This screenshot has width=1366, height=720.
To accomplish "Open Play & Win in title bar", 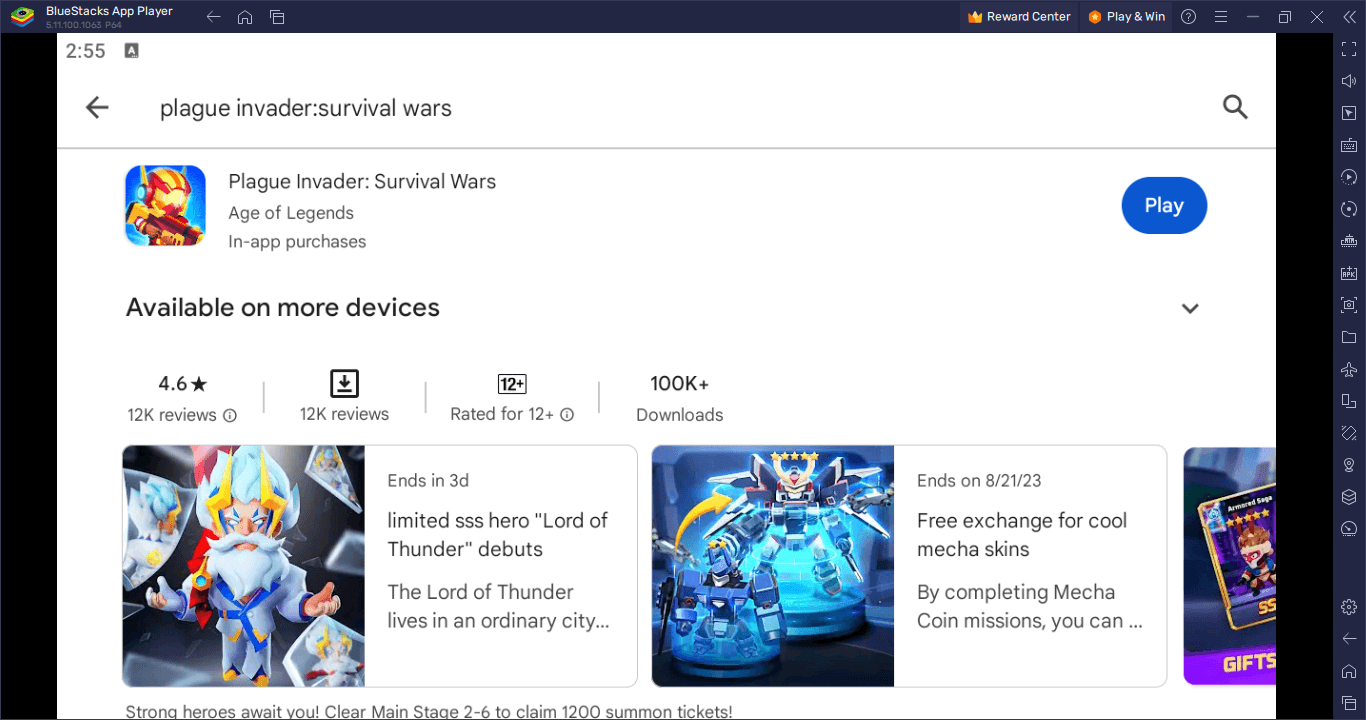I will pyautogui.click(x=1126, y=17).
